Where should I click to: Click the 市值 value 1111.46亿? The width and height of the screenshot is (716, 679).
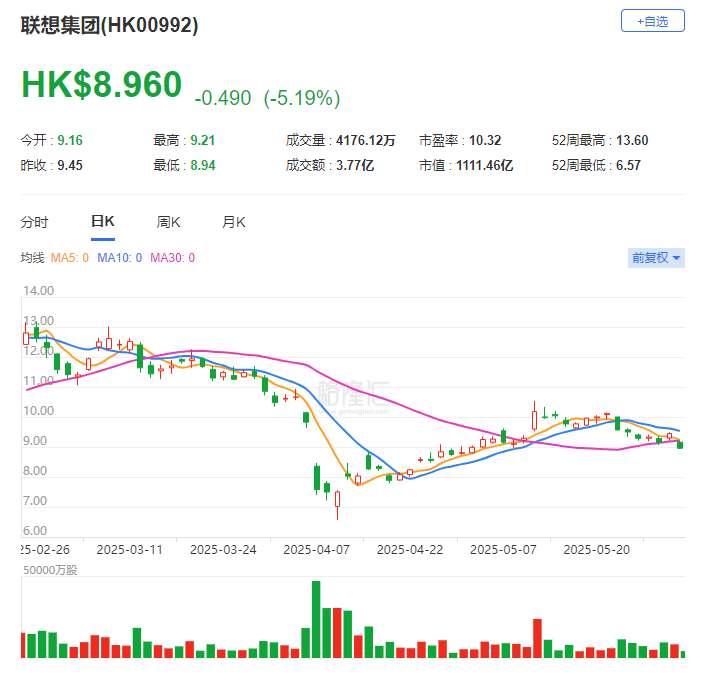click(484, 165)
